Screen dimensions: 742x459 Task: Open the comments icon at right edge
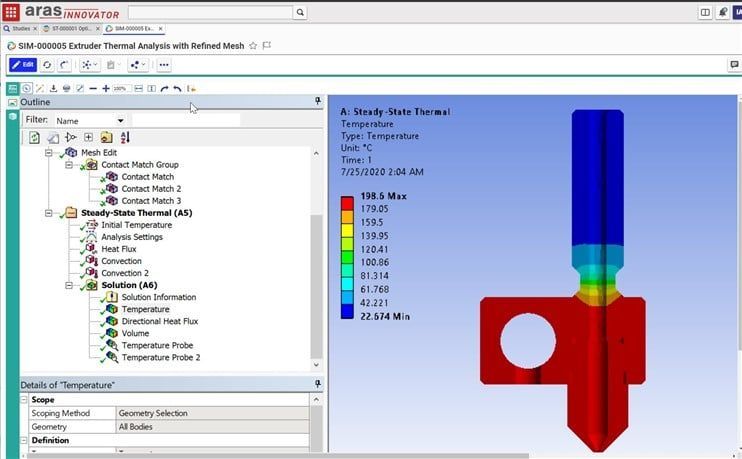(734, 65)
